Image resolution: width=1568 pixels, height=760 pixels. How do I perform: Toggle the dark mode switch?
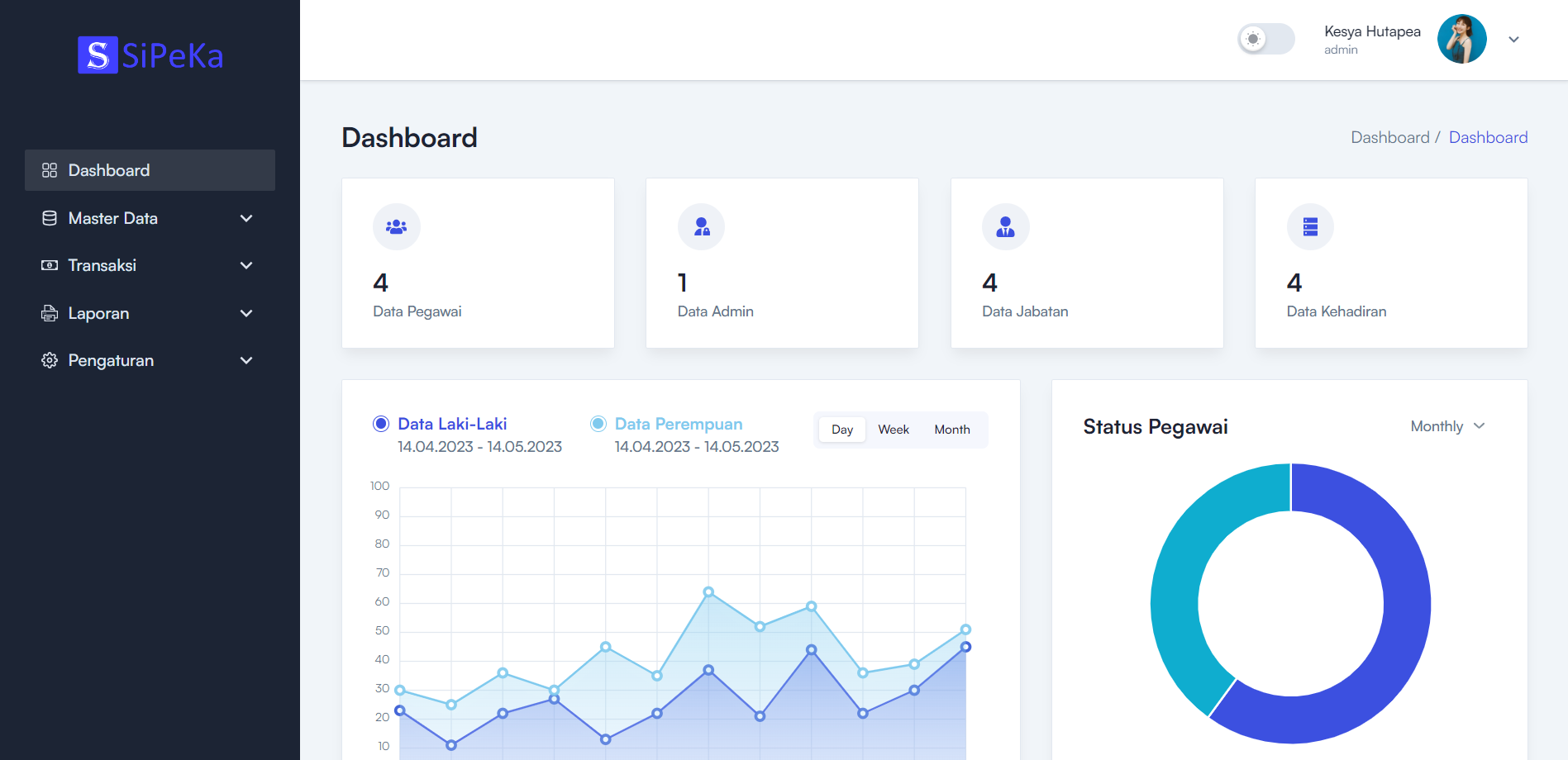click(1265, 39)
